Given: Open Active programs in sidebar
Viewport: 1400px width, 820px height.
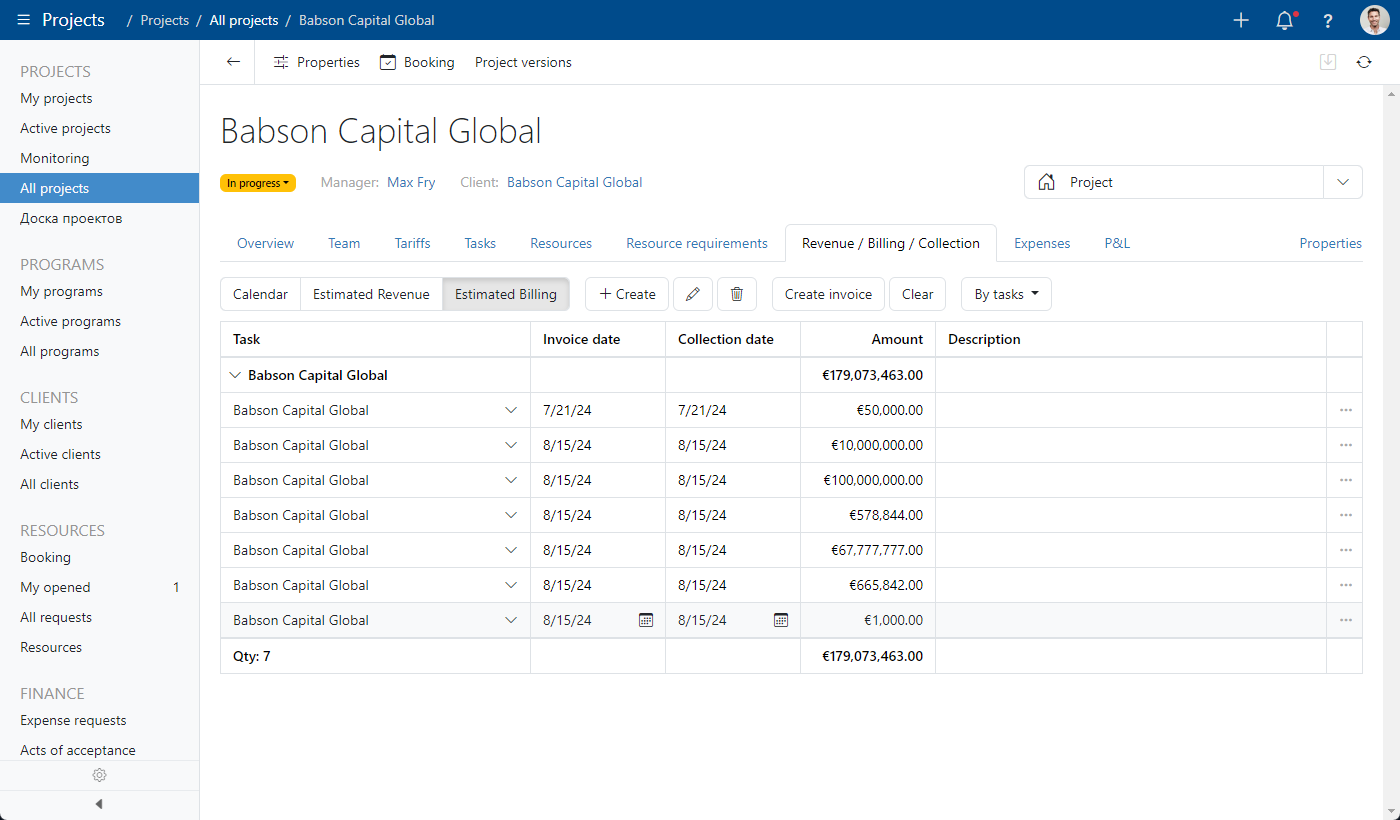Looking at the screenshot, I should point(71,321).
